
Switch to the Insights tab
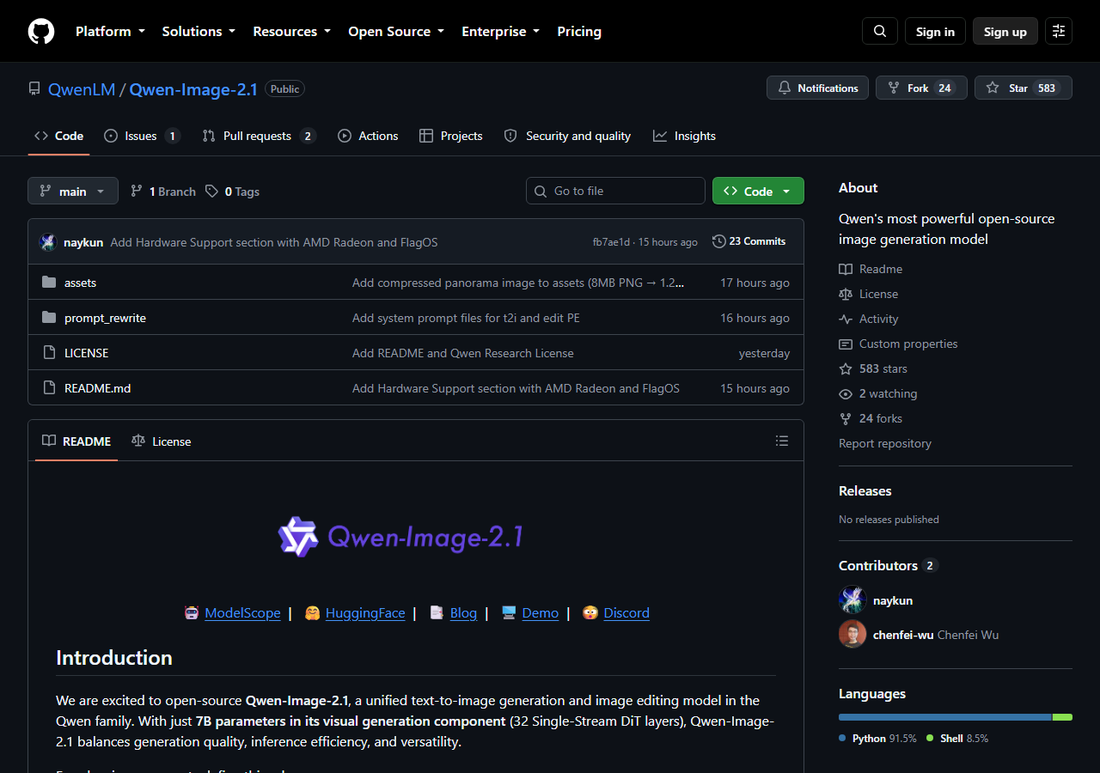pos(685,136)
